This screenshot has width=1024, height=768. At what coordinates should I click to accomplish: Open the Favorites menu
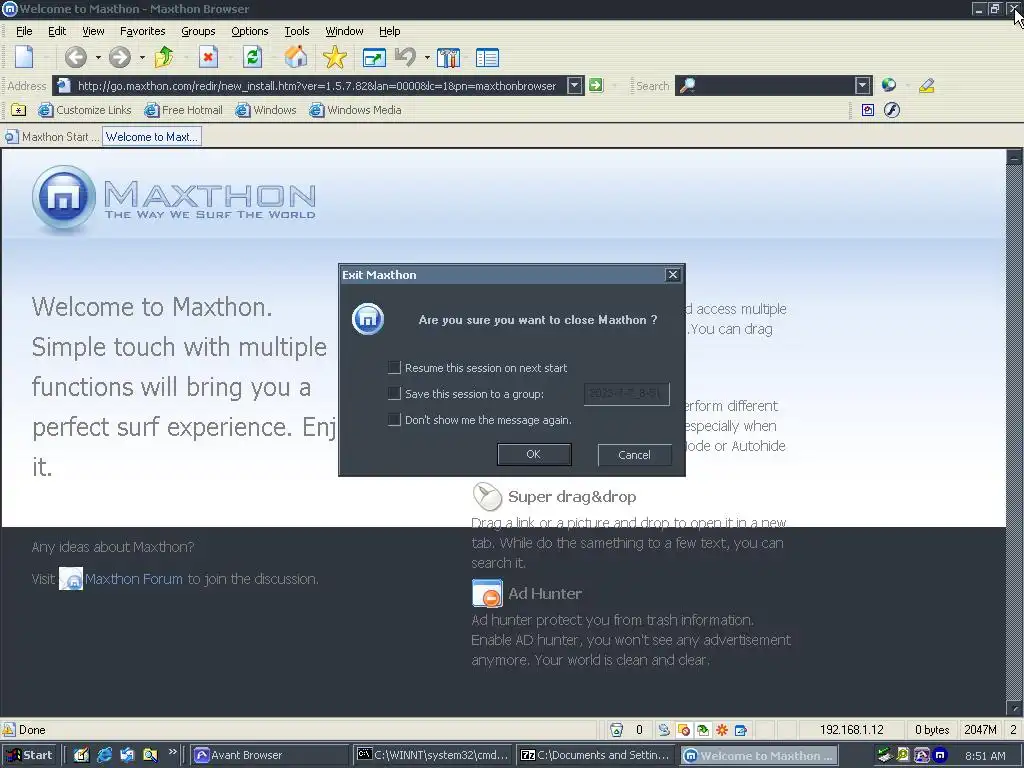(142, 31)
